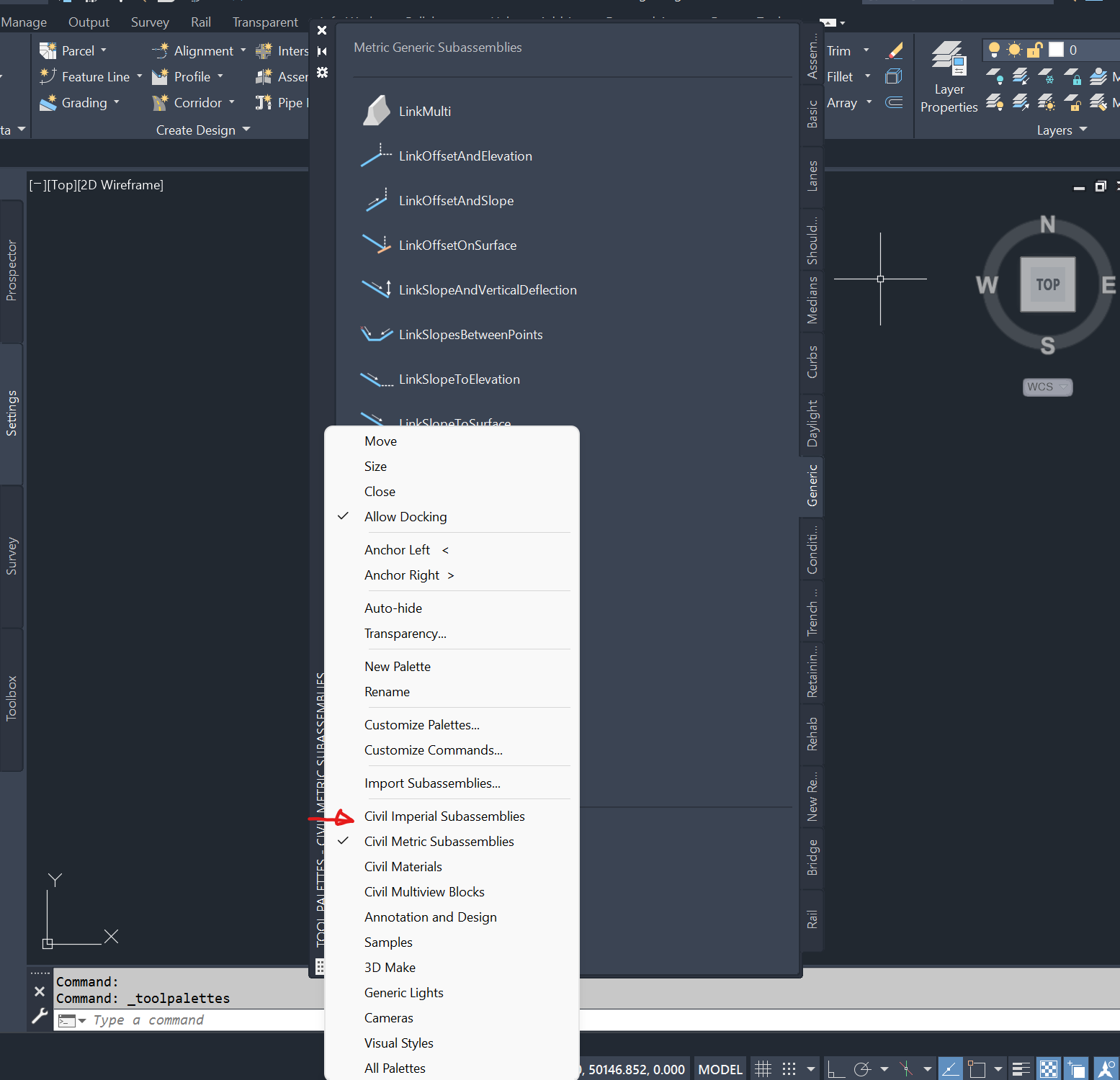Click the white layer color swatch
This screenshot has width=1120, height=1080.
click(x=1057, y=50)
